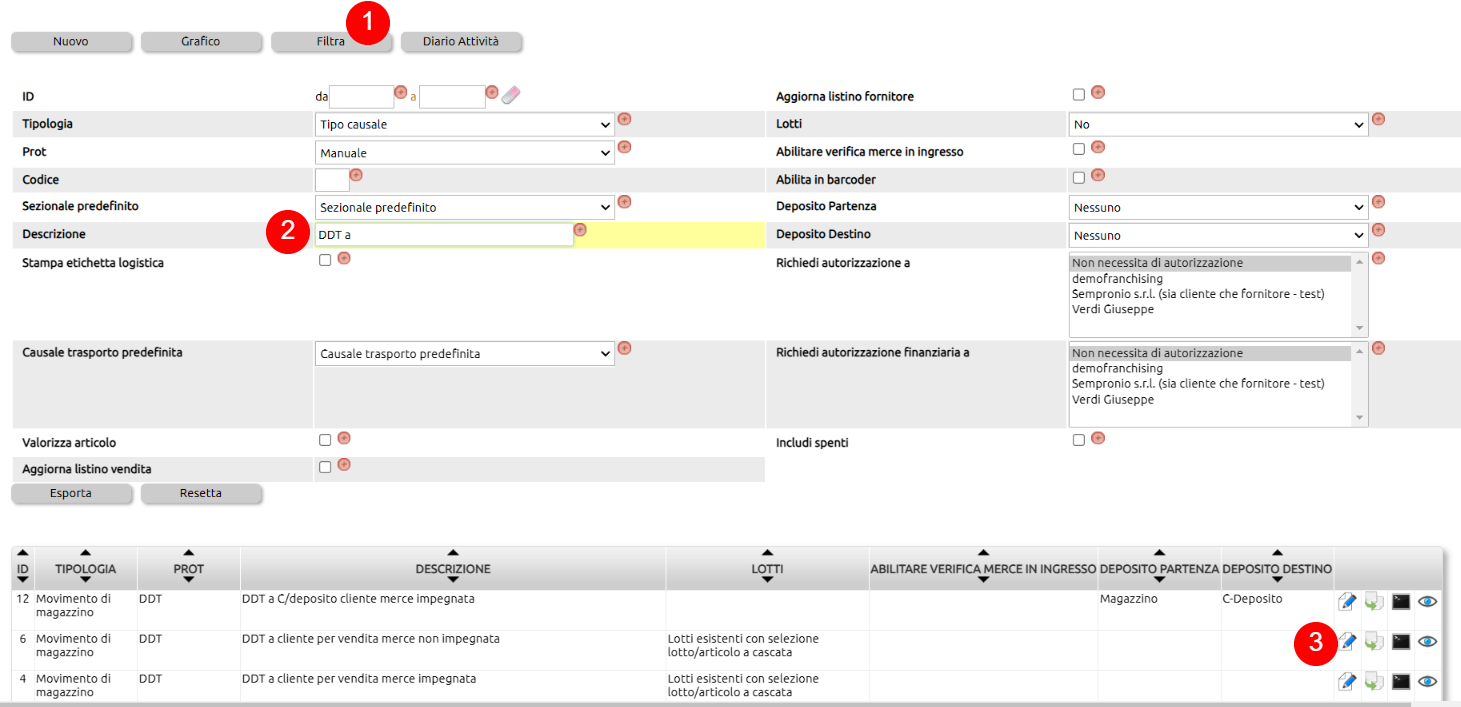This screenshot has height=707, width=1461.
Task: Toggle the Includi spenti checkbox
Action: coord(1078,440)
